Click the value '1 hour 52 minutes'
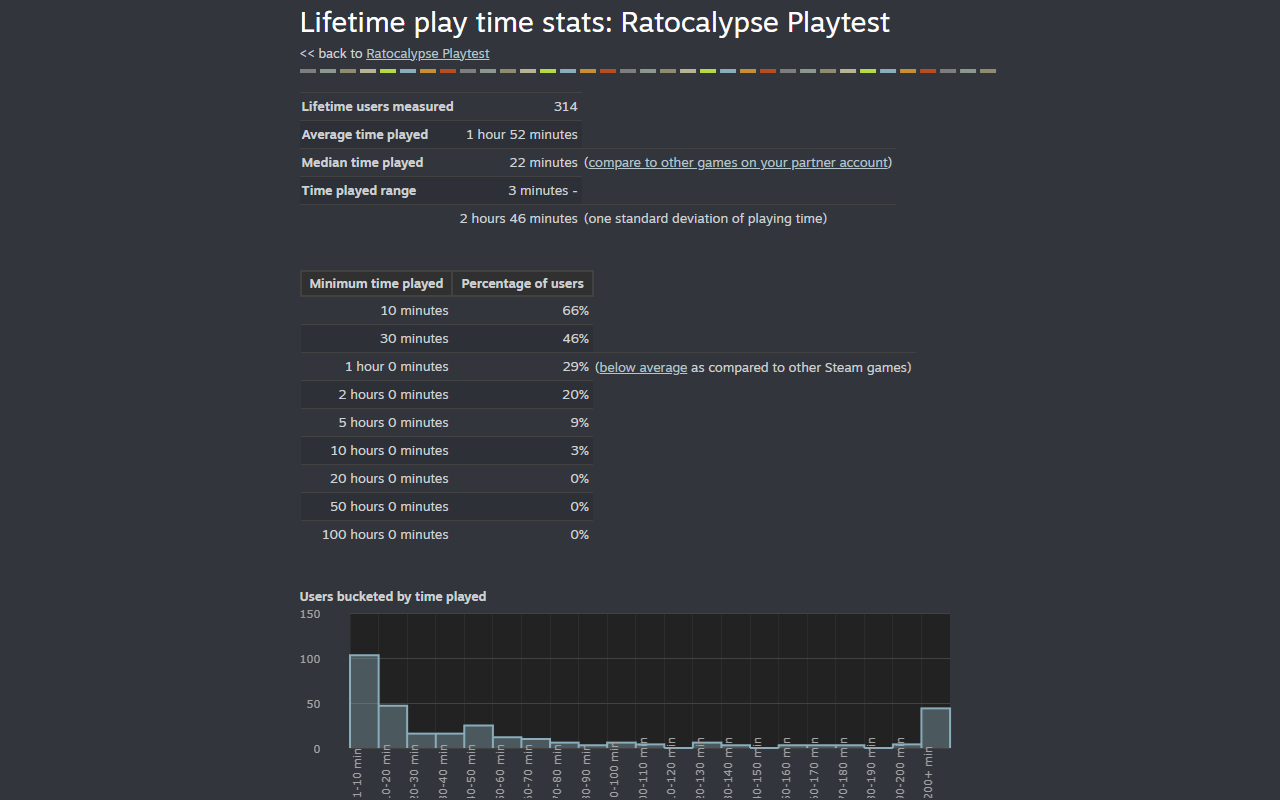This screenshot has height=800, width=1280. tap(522, 134)
